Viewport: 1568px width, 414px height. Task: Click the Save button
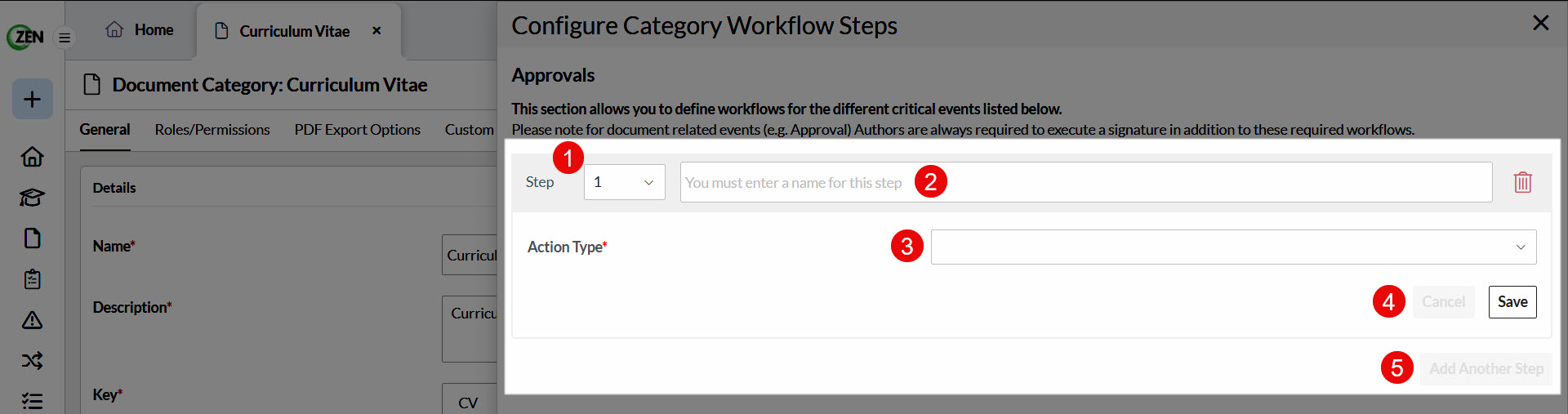(x=1512, y=302)
